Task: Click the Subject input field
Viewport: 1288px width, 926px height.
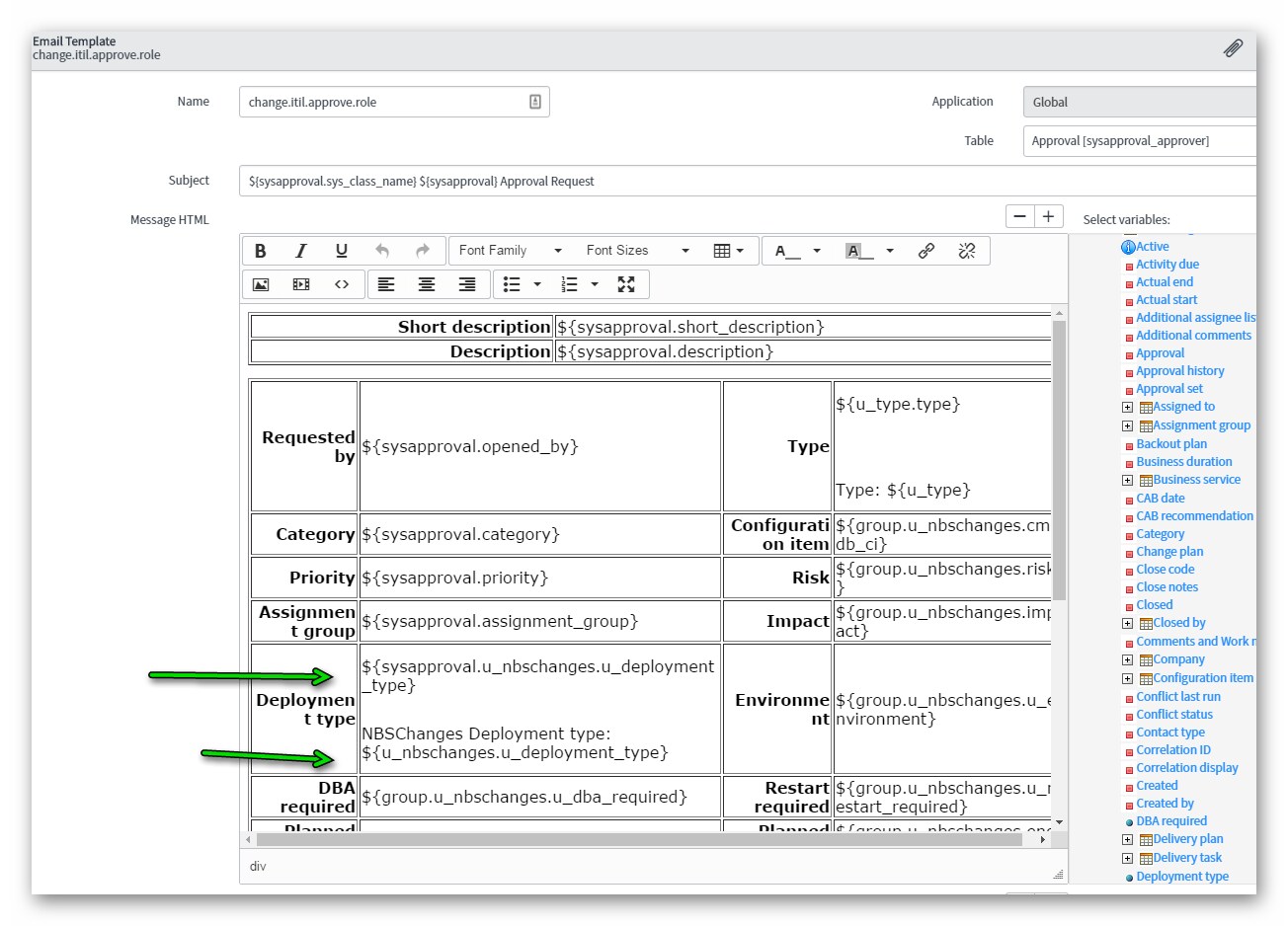Action: coord(748,181)
